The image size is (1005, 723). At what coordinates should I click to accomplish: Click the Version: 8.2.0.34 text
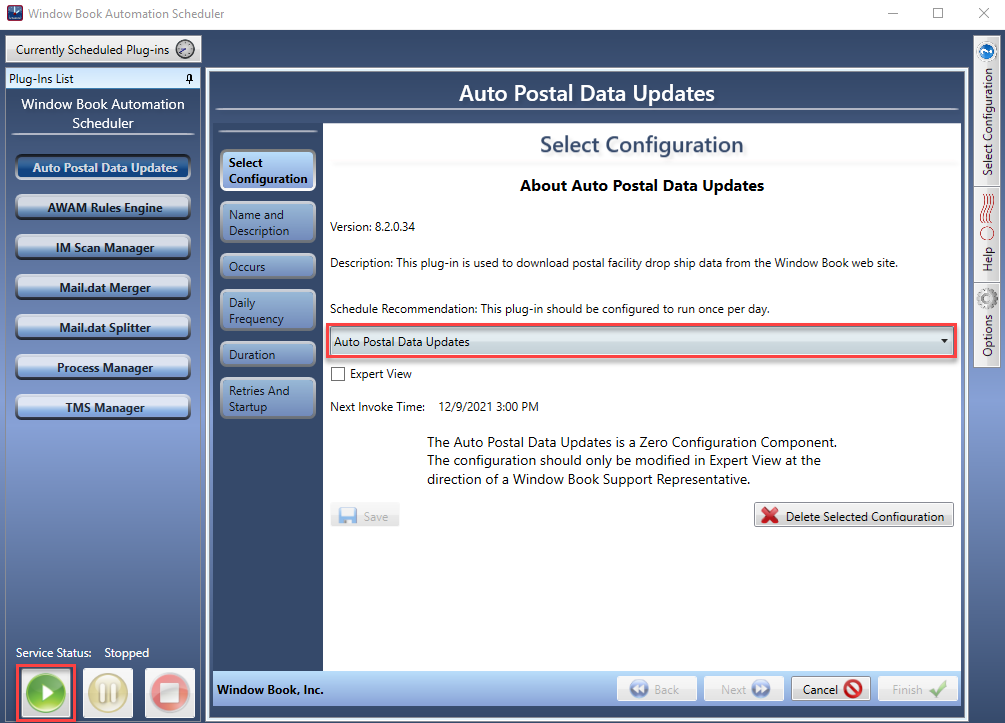372,227
